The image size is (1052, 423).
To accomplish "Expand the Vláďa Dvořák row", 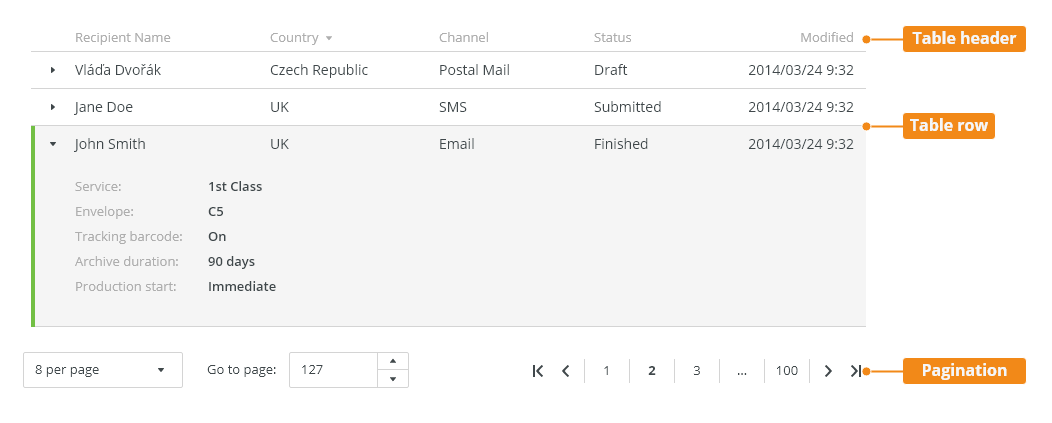I will [x=53, y=70].
